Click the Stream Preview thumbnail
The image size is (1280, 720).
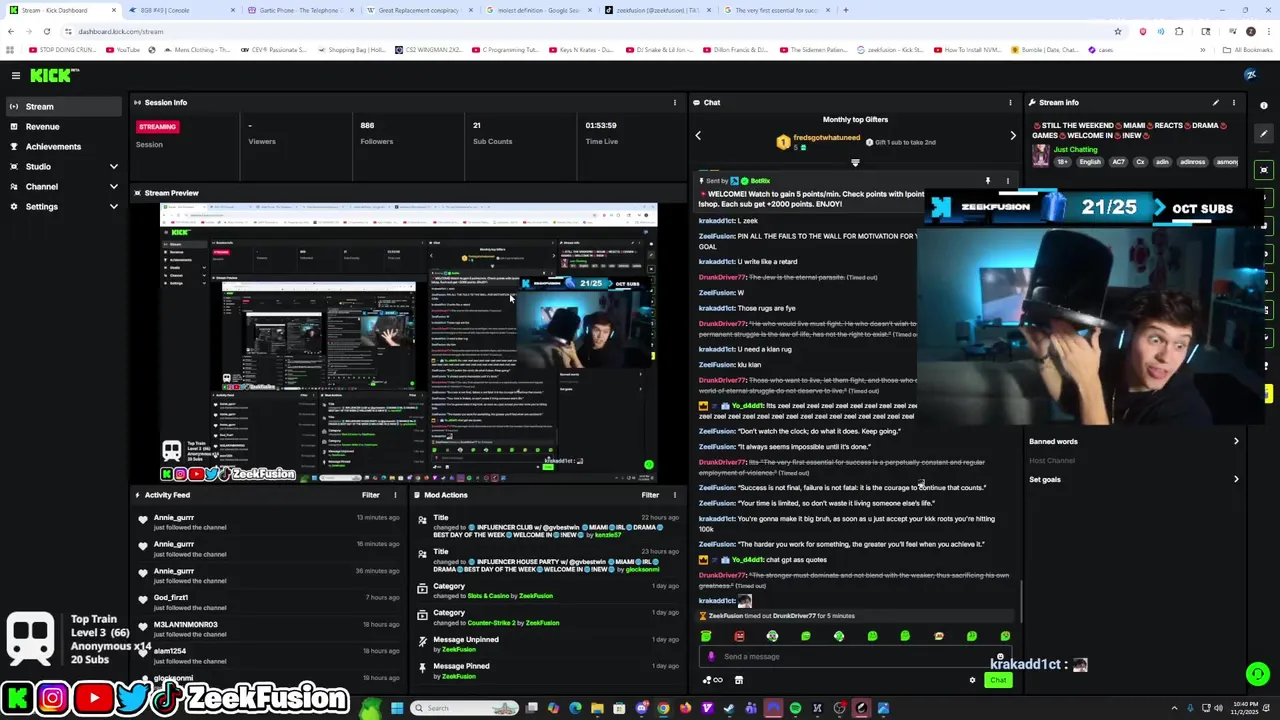coord(408,342)
